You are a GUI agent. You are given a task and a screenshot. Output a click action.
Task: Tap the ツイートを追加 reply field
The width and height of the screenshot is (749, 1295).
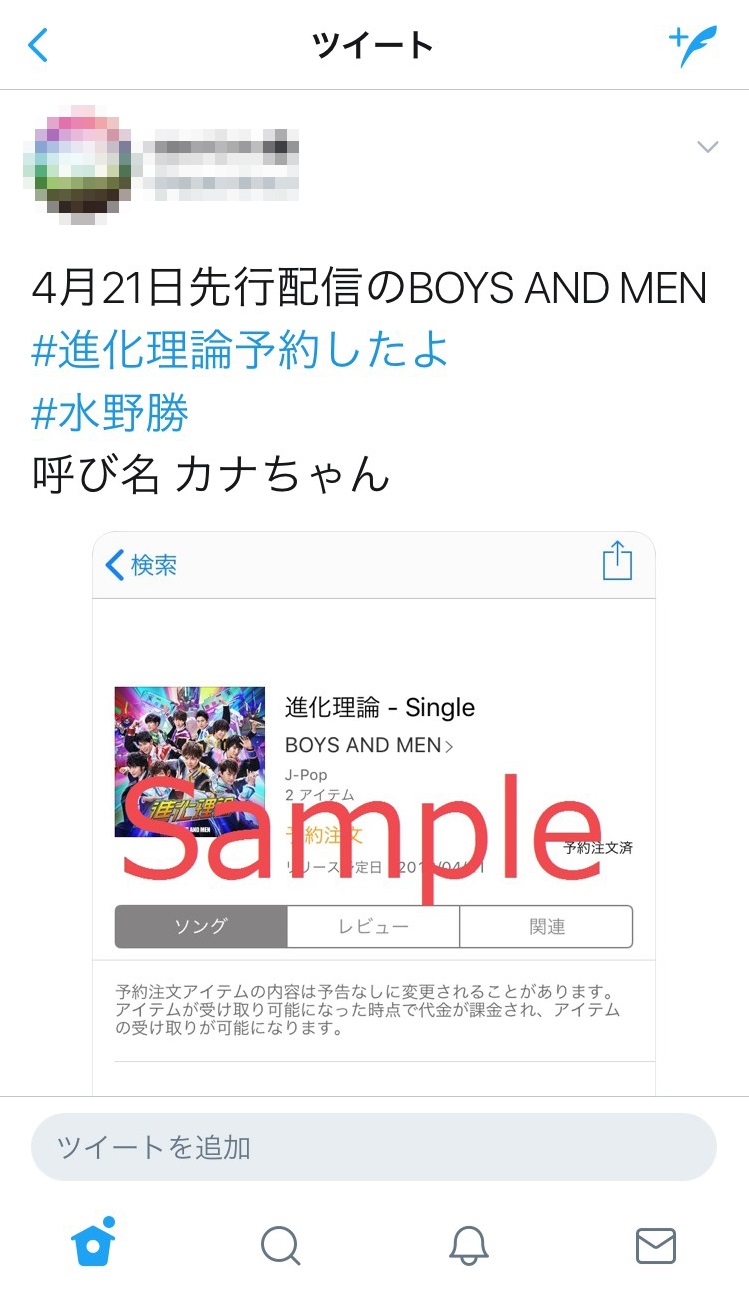374,1147
